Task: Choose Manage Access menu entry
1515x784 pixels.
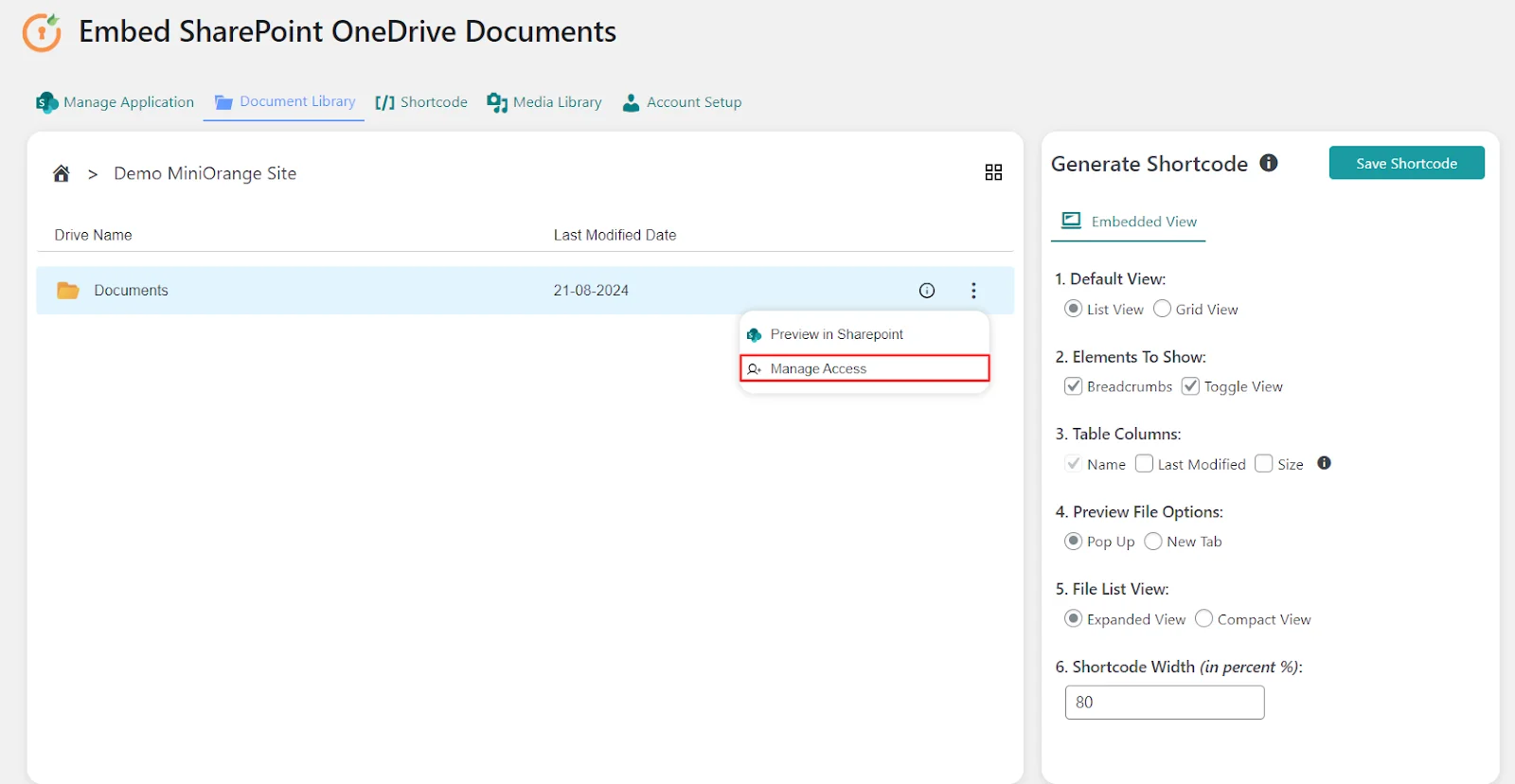Action: tap(864, 368)
